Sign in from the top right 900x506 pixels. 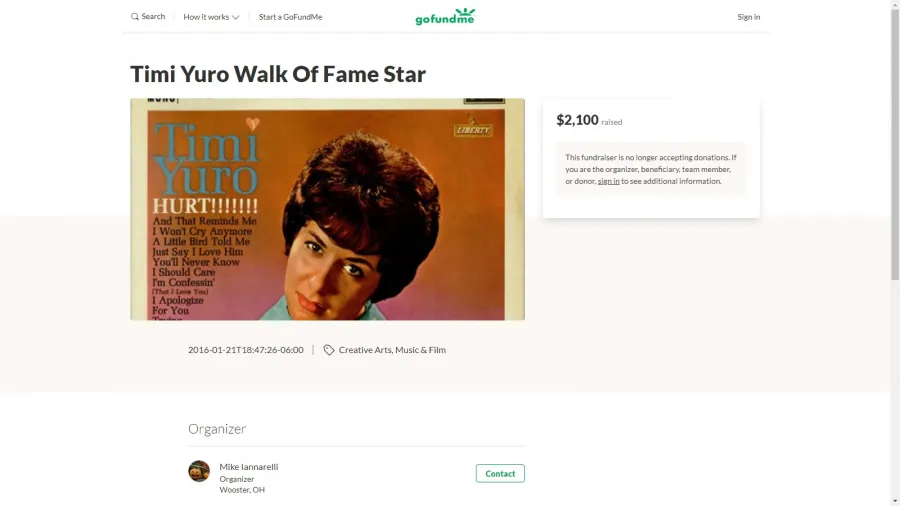748,17
